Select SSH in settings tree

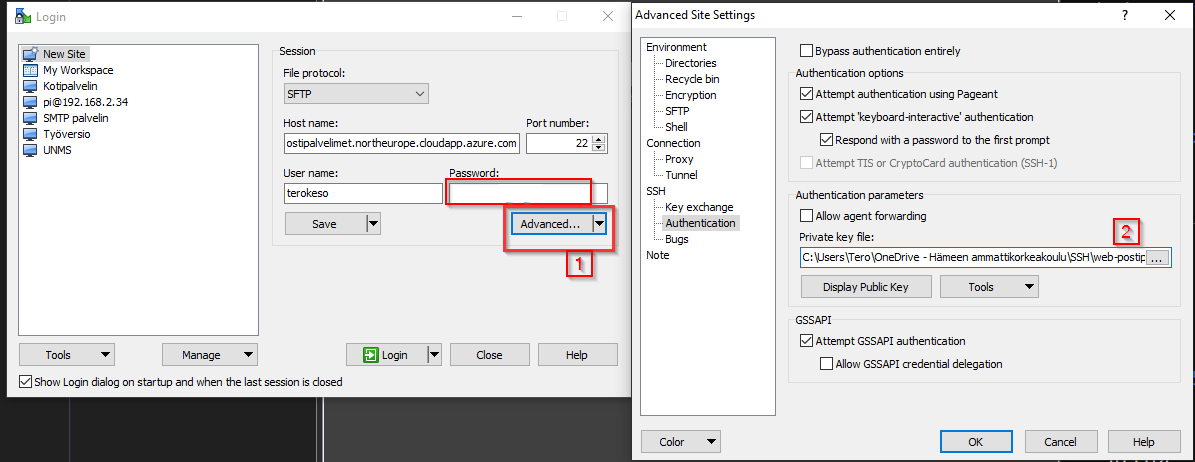[656, 191]
